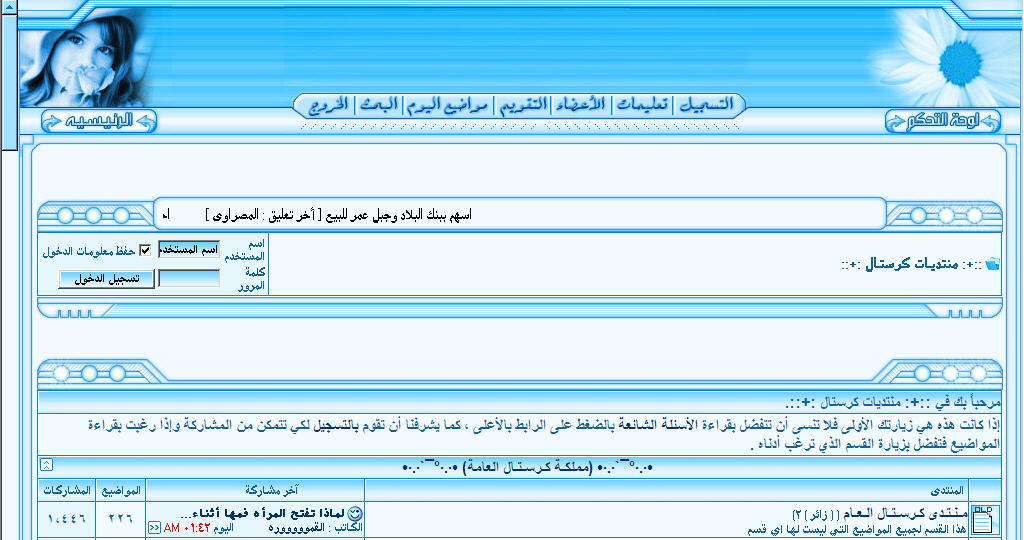Open منتدى كرستال العام forum
This screenshot has height=540, width=1024.
[x=904, y=513]
